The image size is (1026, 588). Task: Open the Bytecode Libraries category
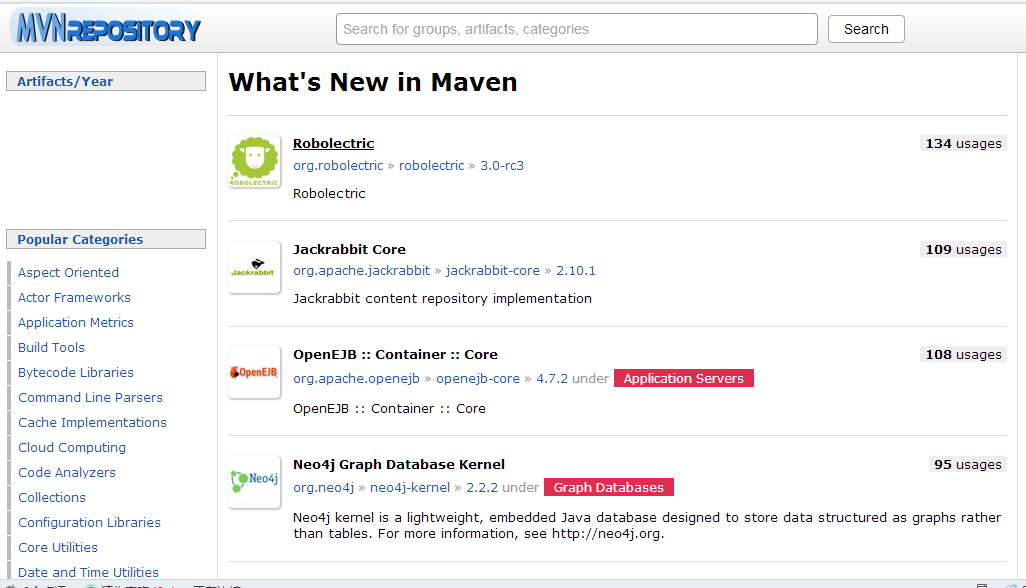pos(76,372)
